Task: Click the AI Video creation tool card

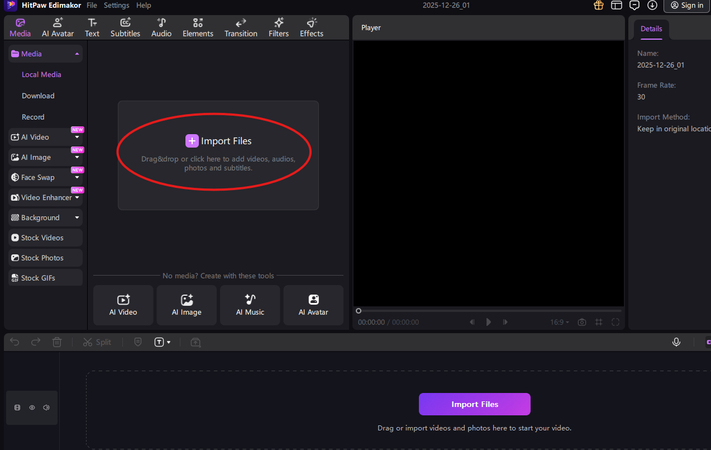Action: click(x=123, y=305)
